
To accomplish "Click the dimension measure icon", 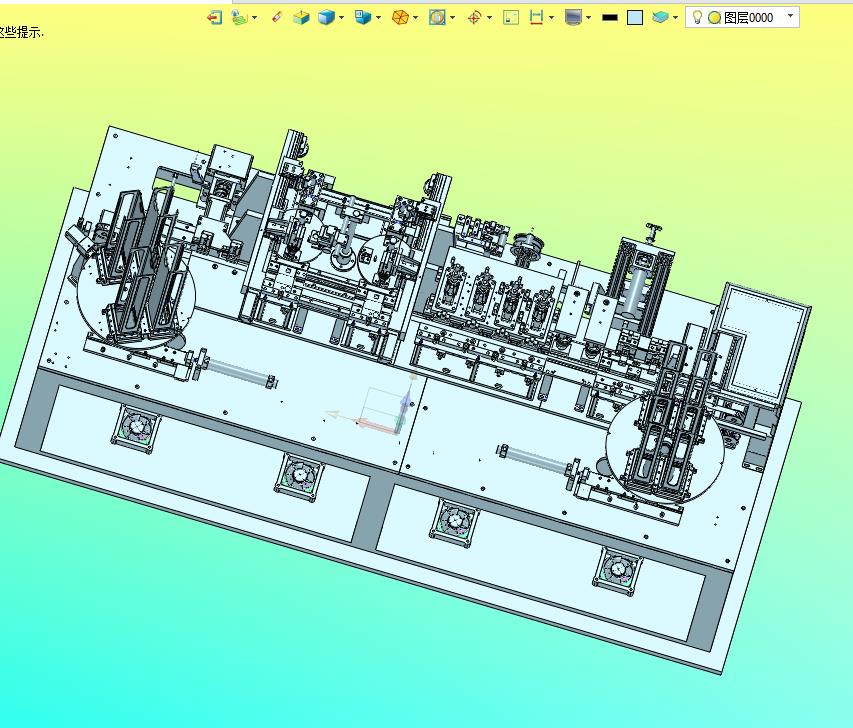I will [x=536, y=17].
